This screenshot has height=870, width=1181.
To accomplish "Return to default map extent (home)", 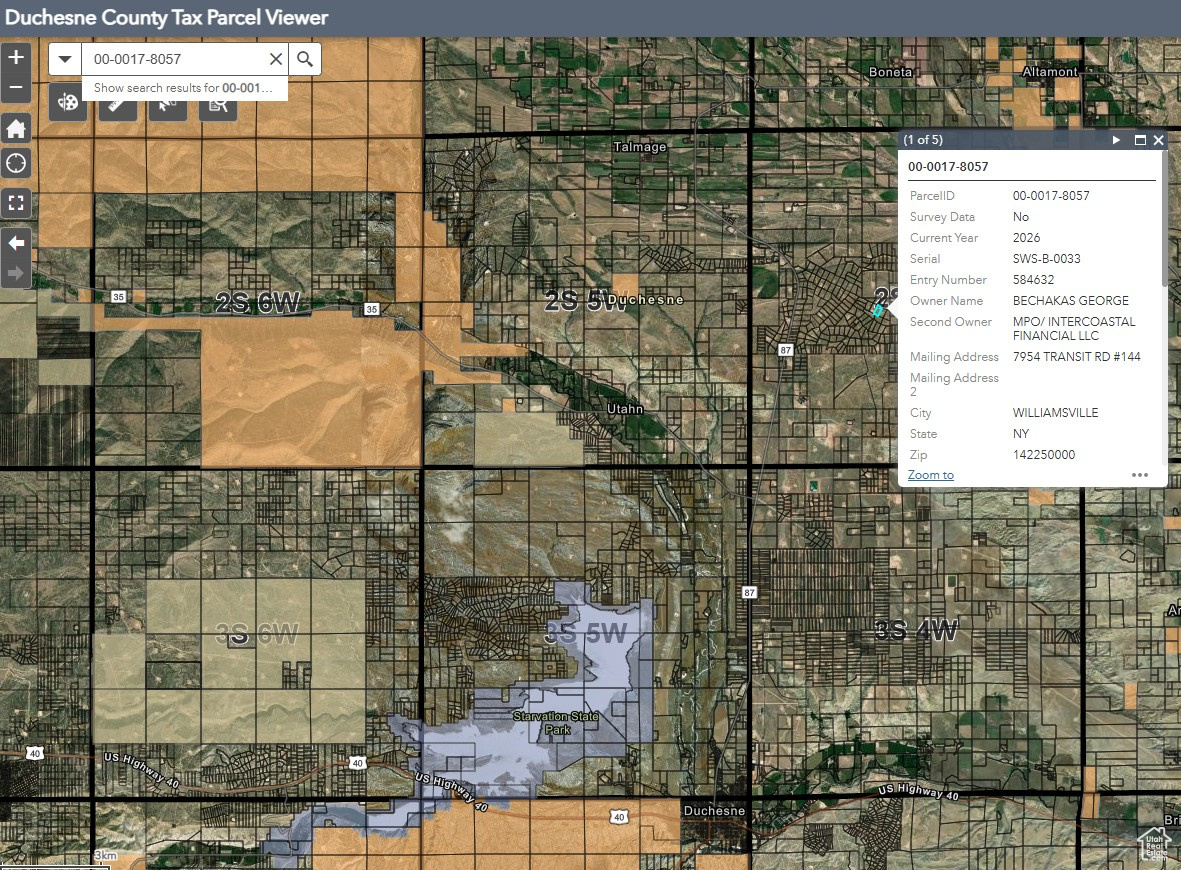I will 16,129.
